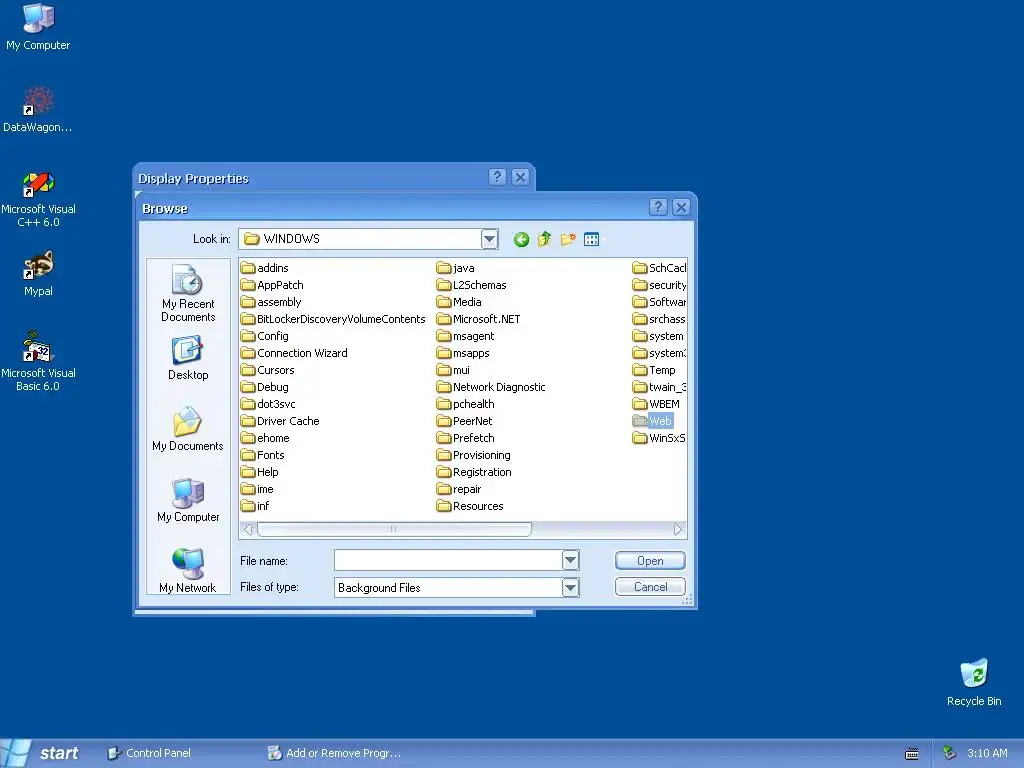Select the msapps folder

point(463,353)
